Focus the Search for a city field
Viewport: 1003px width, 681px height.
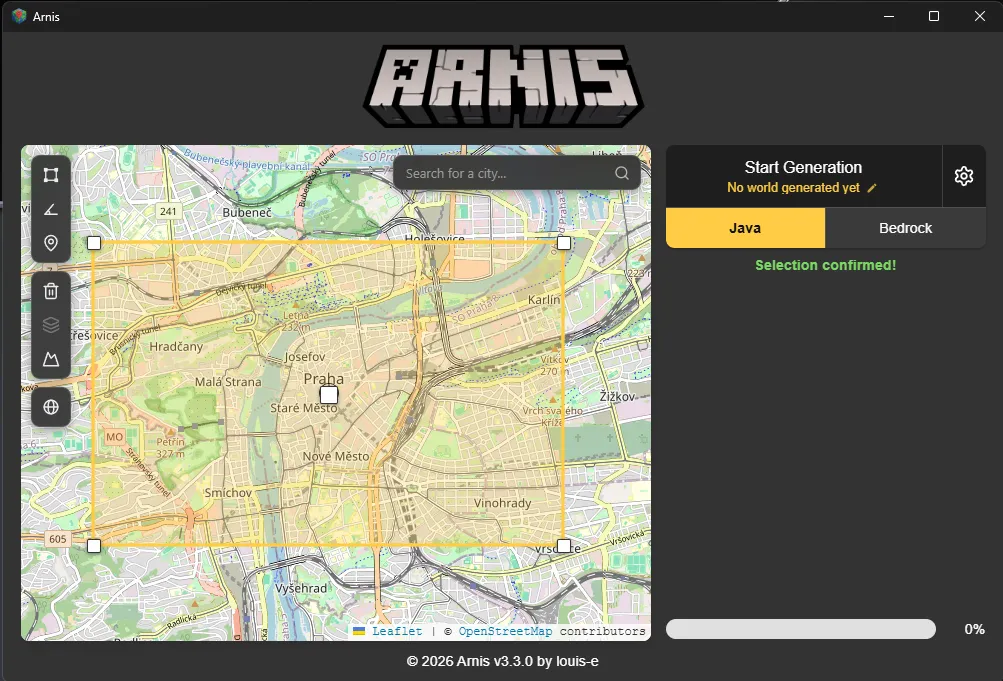coord(517,173)
